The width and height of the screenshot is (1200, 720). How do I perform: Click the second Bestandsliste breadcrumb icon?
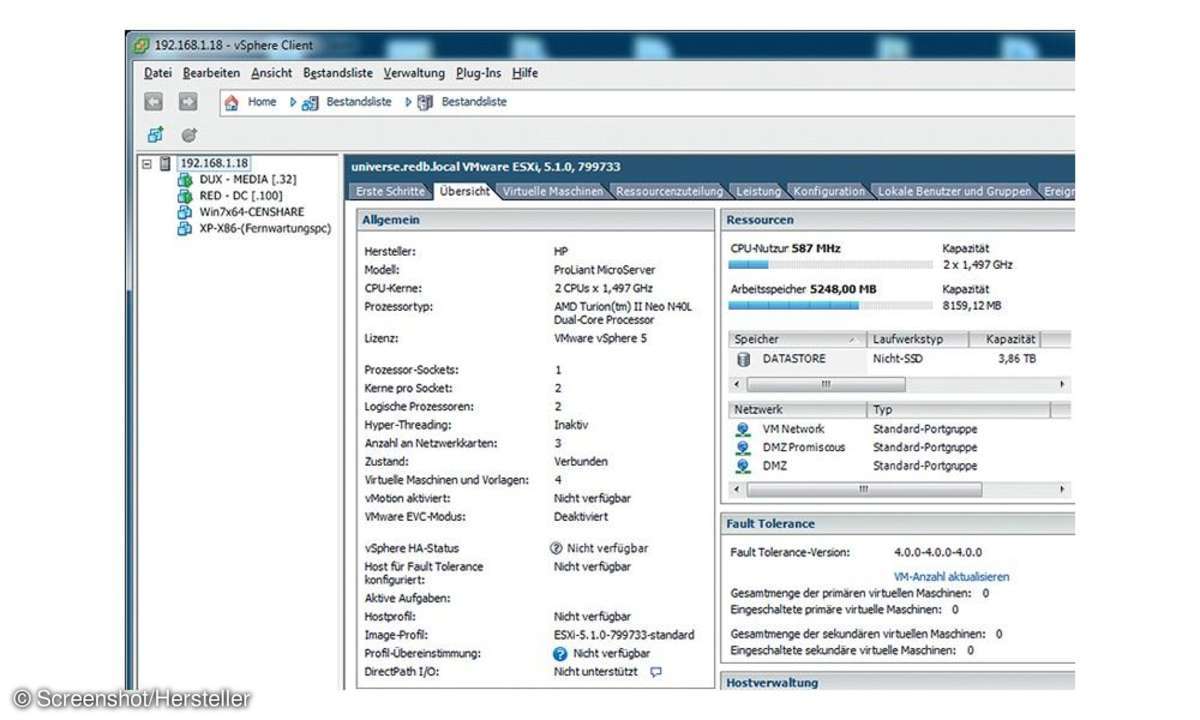pos(426,102)
